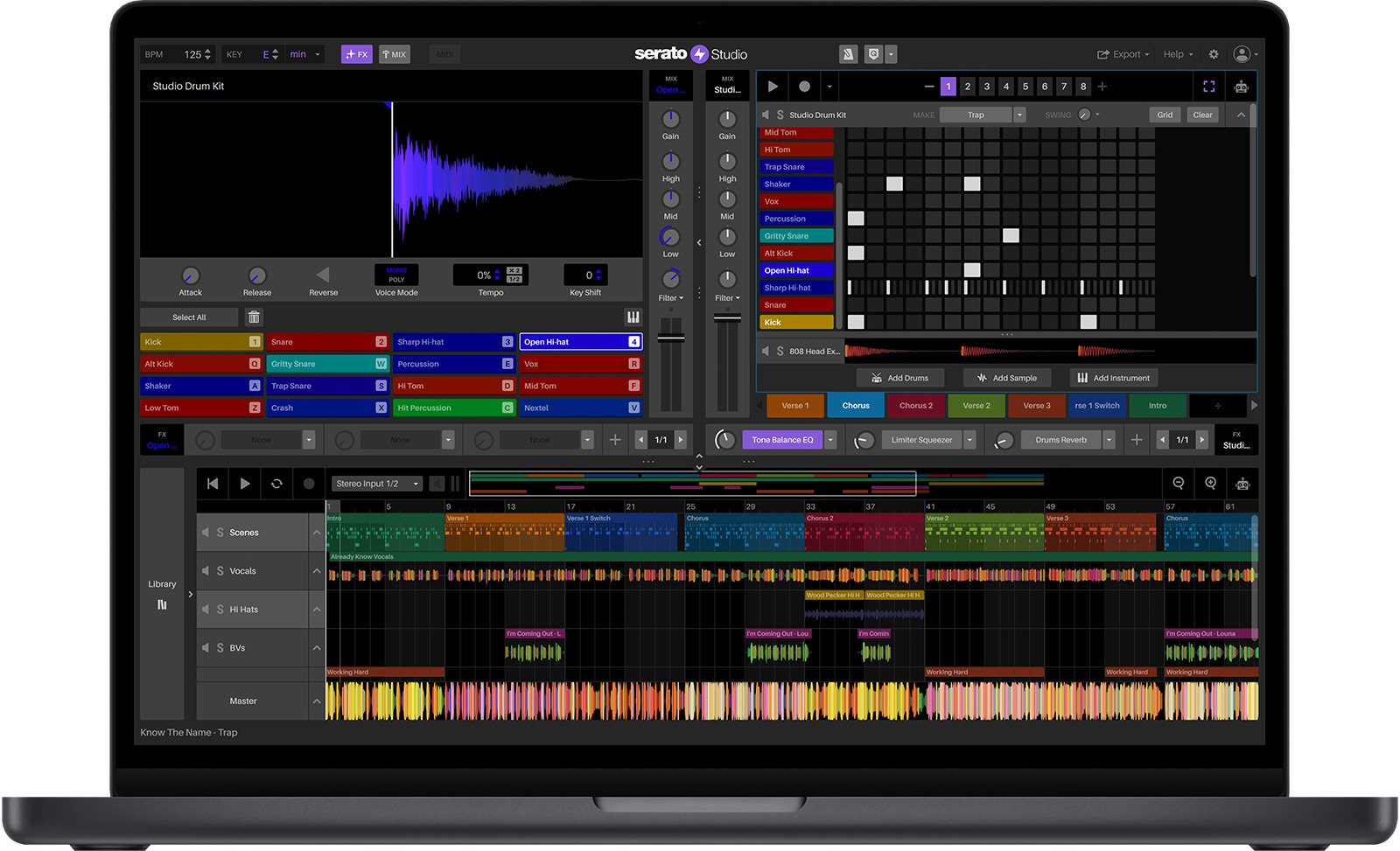1400x851 pixels.
Task: Collapse the Scenes track chevron
Action: click(317, 533)
